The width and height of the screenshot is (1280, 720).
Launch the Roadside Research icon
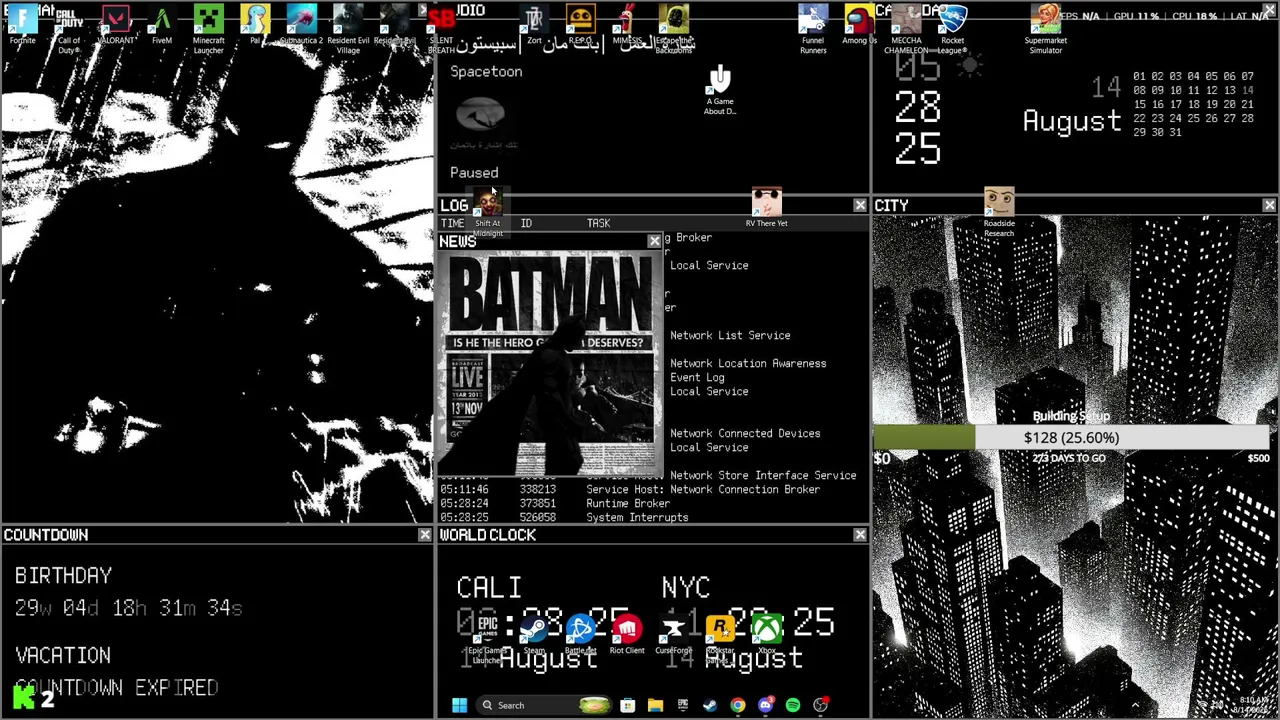(x=999, y=212)
